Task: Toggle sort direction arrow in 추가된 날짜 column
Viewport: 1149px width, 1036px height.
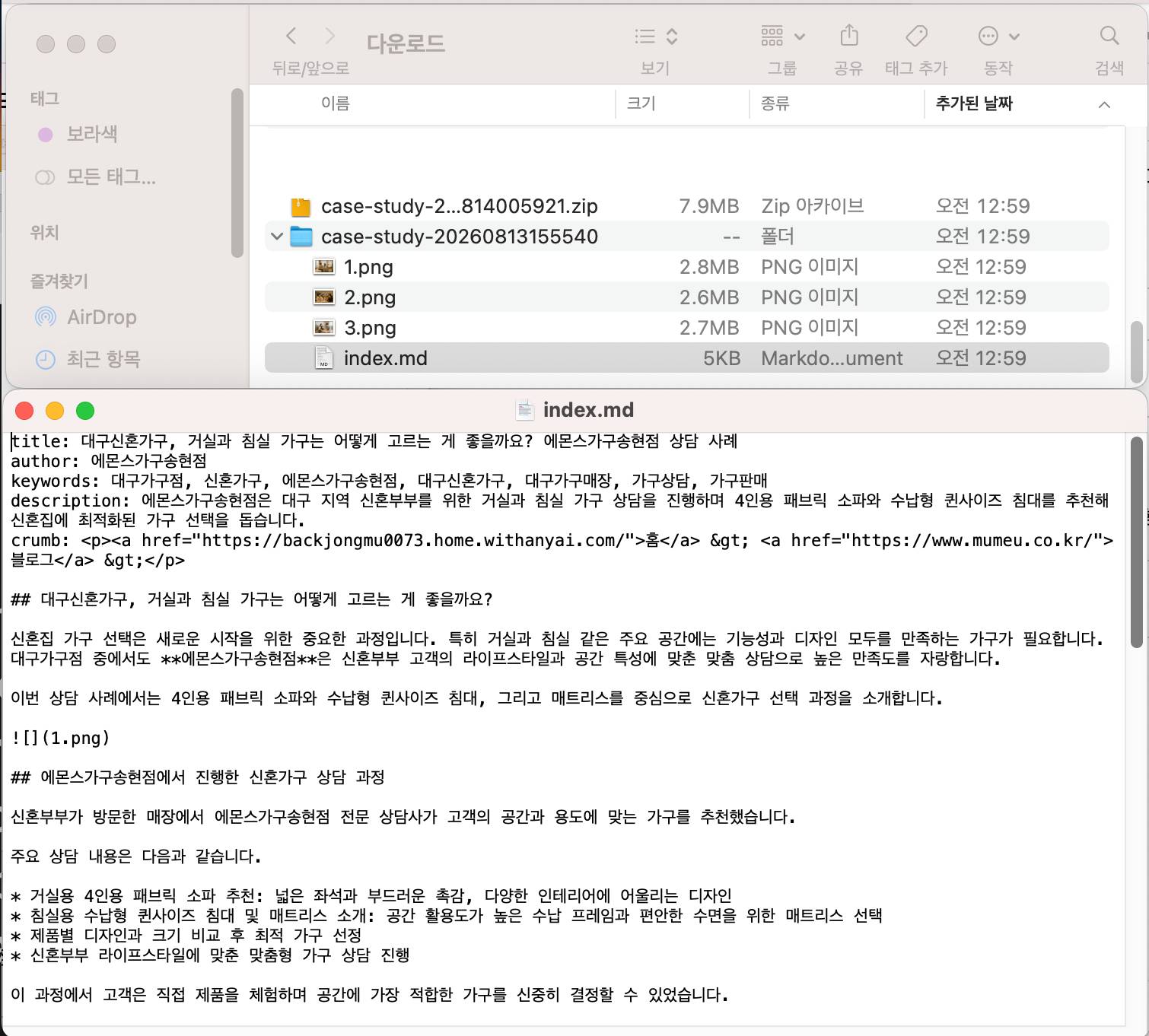Action: coord(1104,104)
